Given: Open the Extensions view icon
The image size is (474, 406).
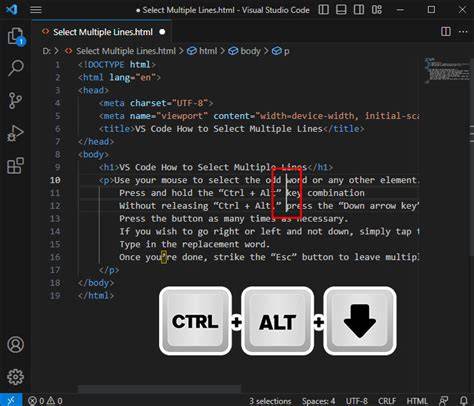Looking at the screenshot, I should tap(15, 165).
